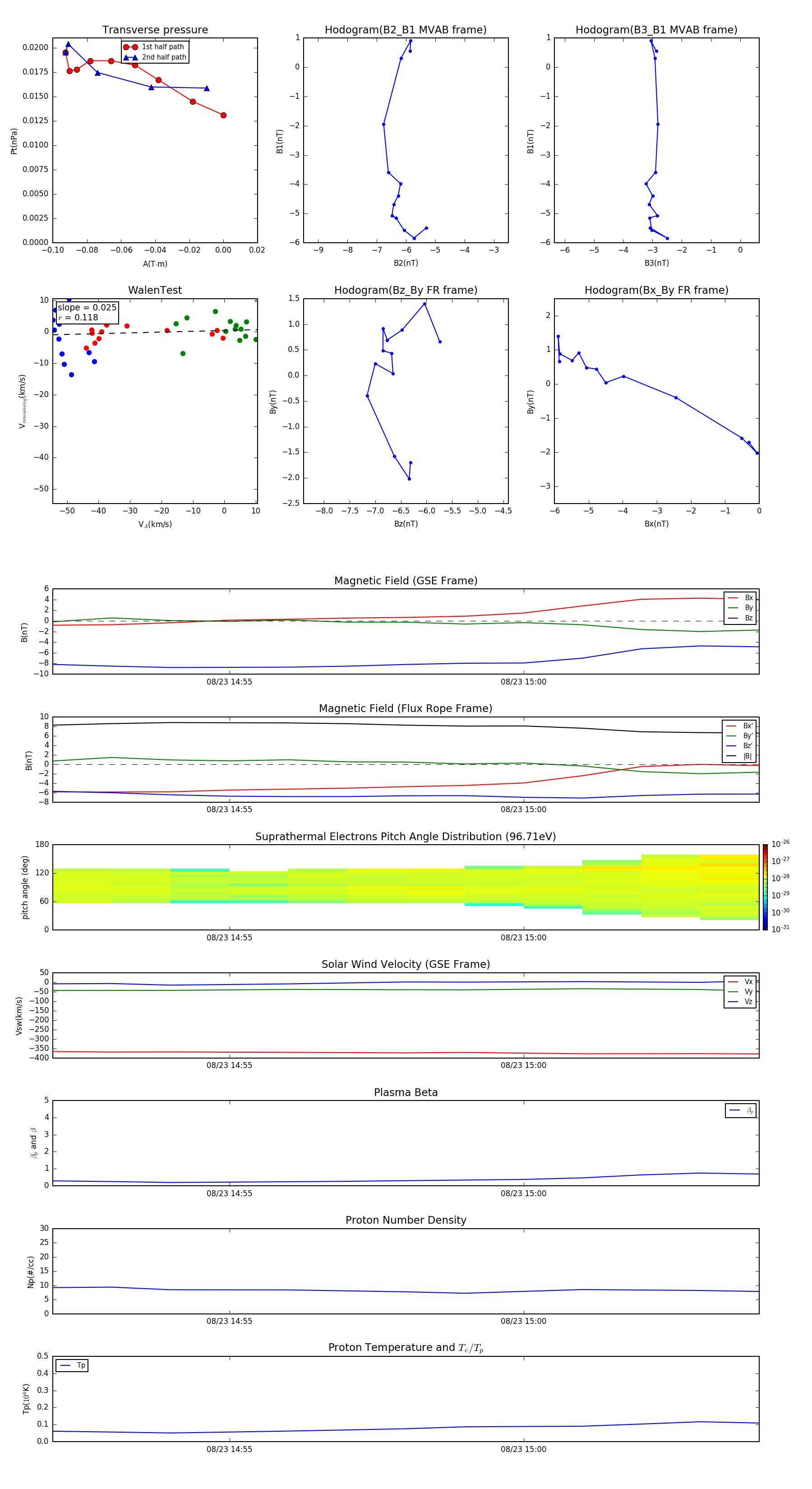Click the 'Transverse pressure' plot title
Viewport: 812px width, 1489px height.
155,30
